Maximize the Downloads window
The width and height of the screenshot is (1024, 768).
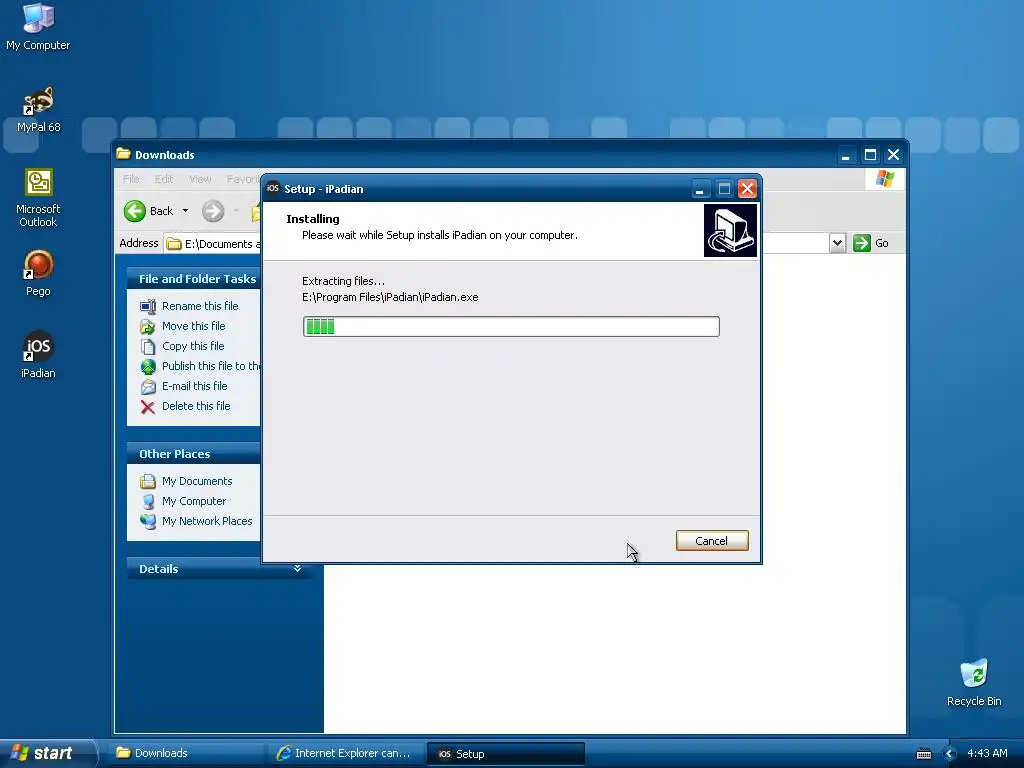(870, 155)
